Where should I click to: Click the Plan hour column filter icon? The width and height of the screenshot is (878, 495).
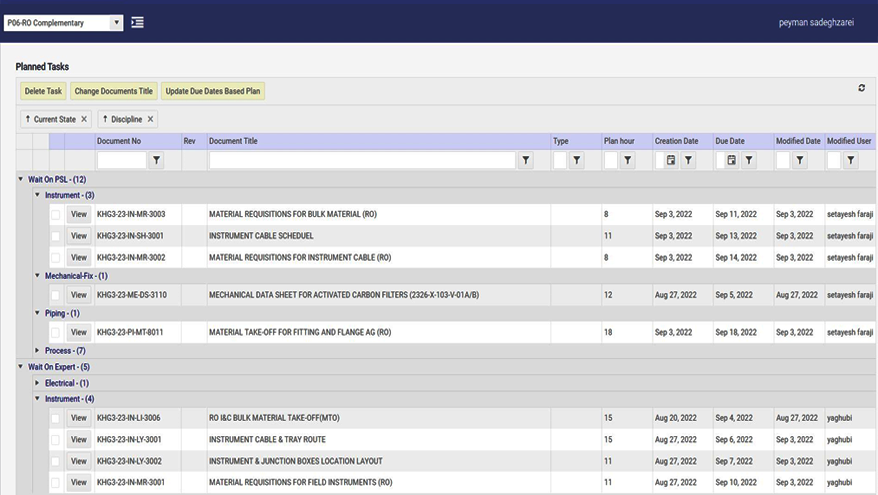(x=627, y=160)
